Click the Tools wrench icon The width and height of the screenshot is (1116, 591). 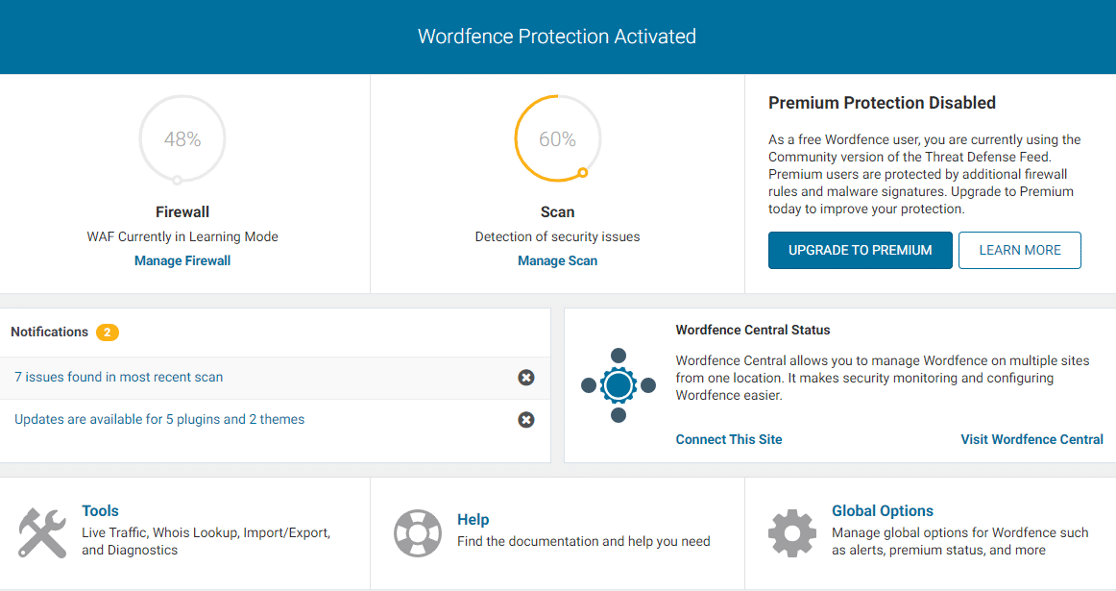(x=42, y=532)
